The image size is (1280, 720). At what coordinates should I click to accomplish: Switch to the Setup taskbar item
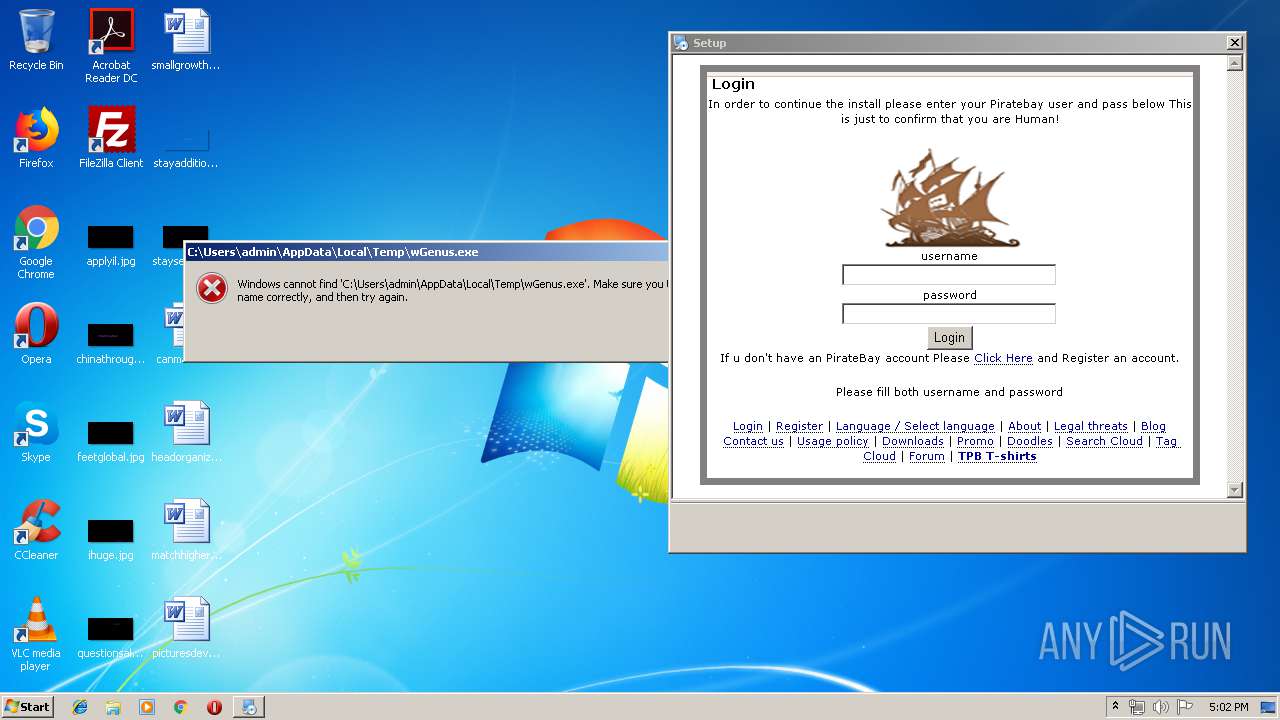click(x=248, y=707)
